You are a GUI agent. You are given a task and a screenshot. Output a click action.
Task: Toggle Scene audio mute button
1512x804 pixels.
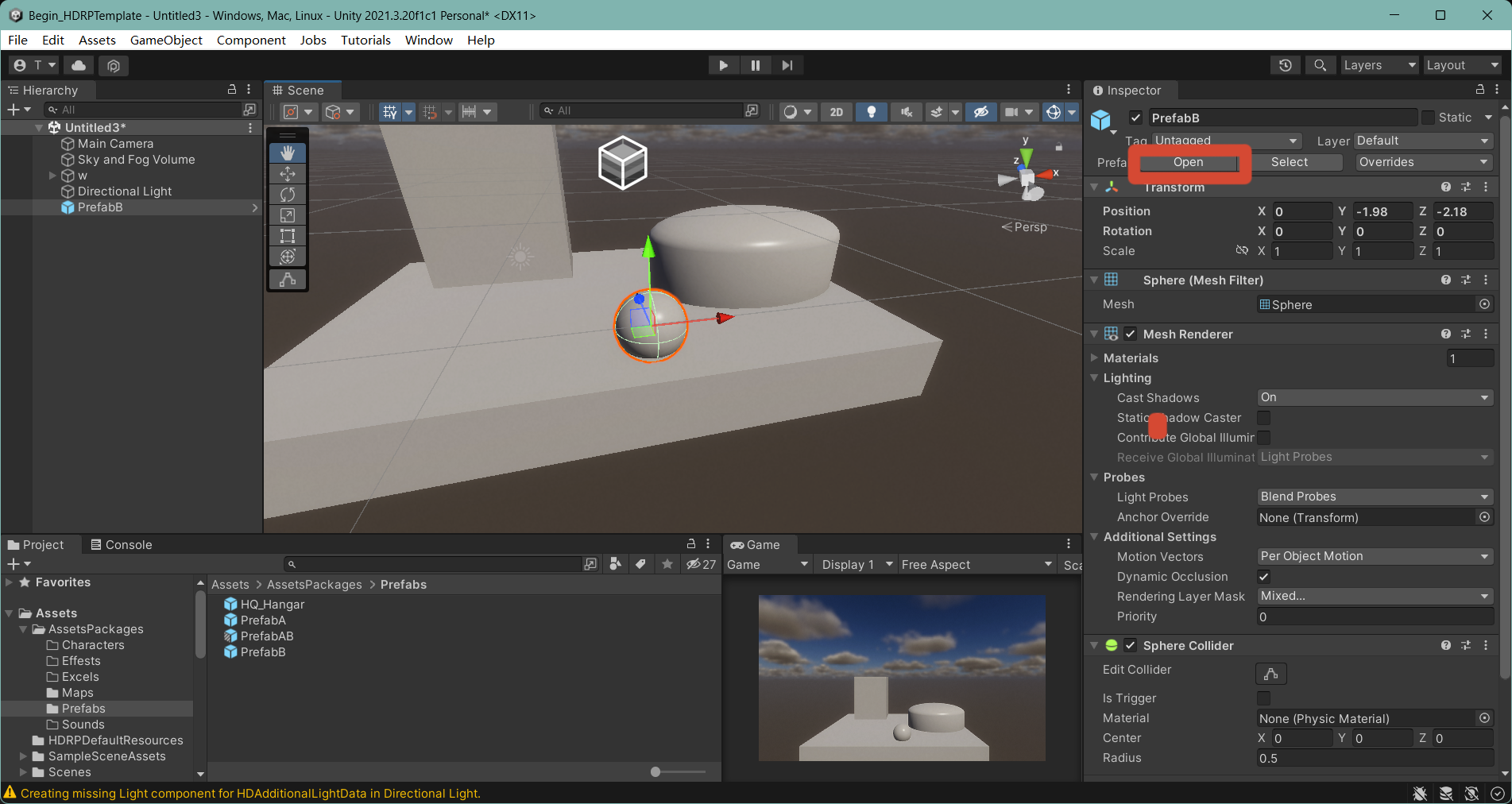point(907,112)
